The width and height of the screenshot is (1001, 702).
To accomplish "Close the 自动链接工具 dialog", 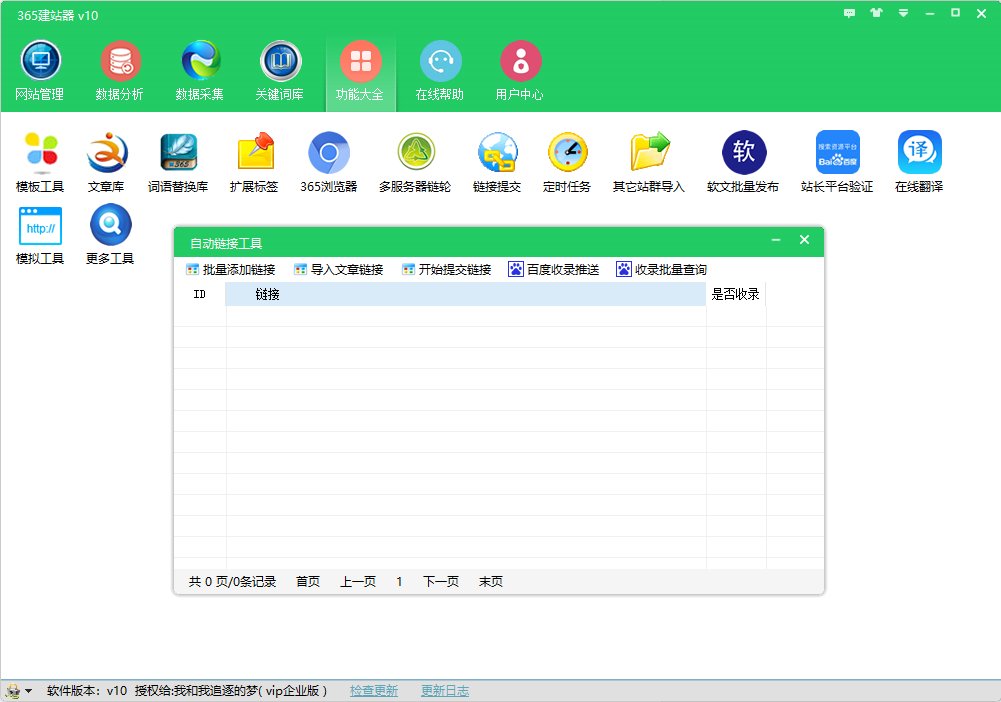I will coord(804,239).
